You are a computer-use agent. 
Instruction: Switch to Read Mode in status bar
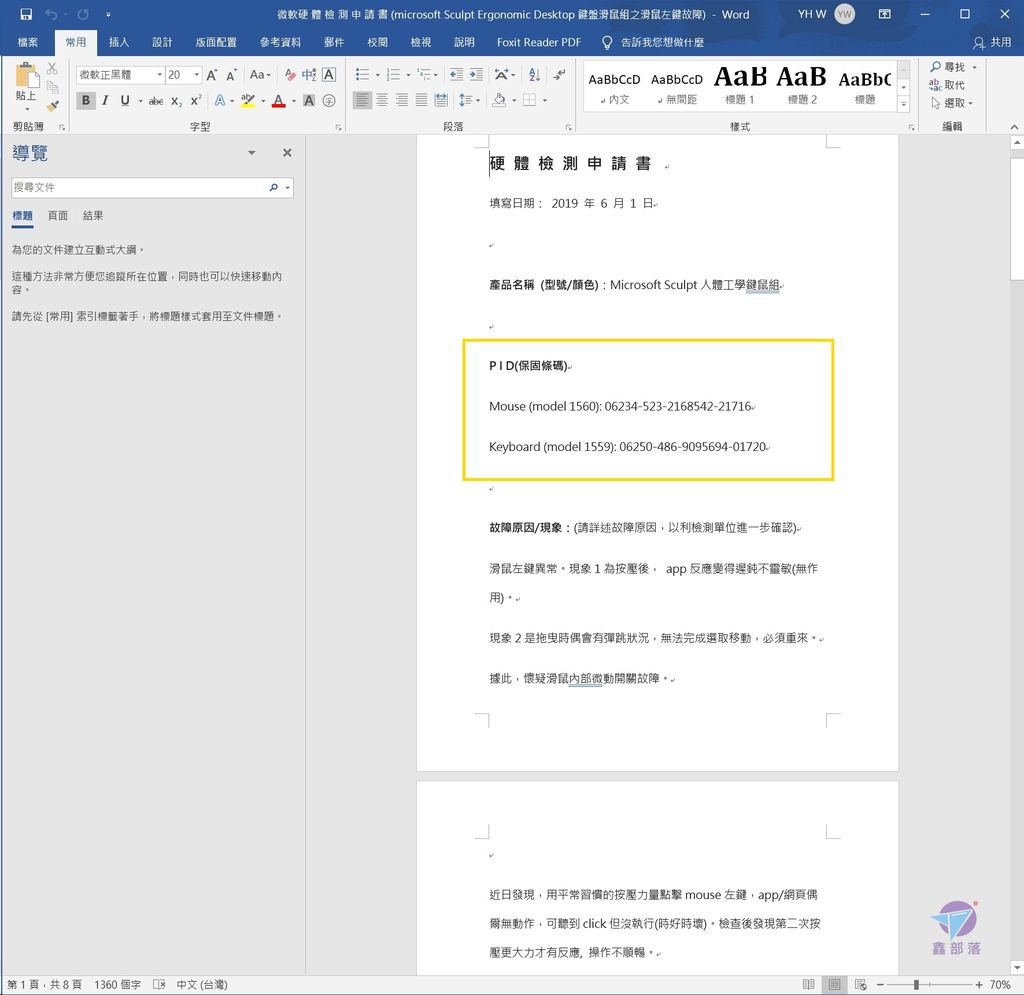click(x=808, y=985)
